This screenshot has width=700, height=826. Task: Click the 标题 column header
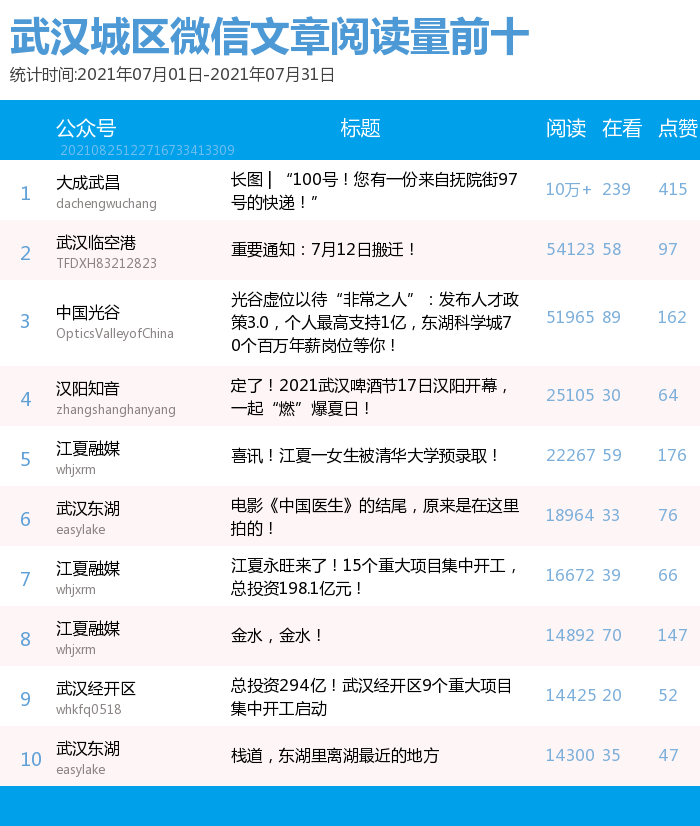pos(360,128)
